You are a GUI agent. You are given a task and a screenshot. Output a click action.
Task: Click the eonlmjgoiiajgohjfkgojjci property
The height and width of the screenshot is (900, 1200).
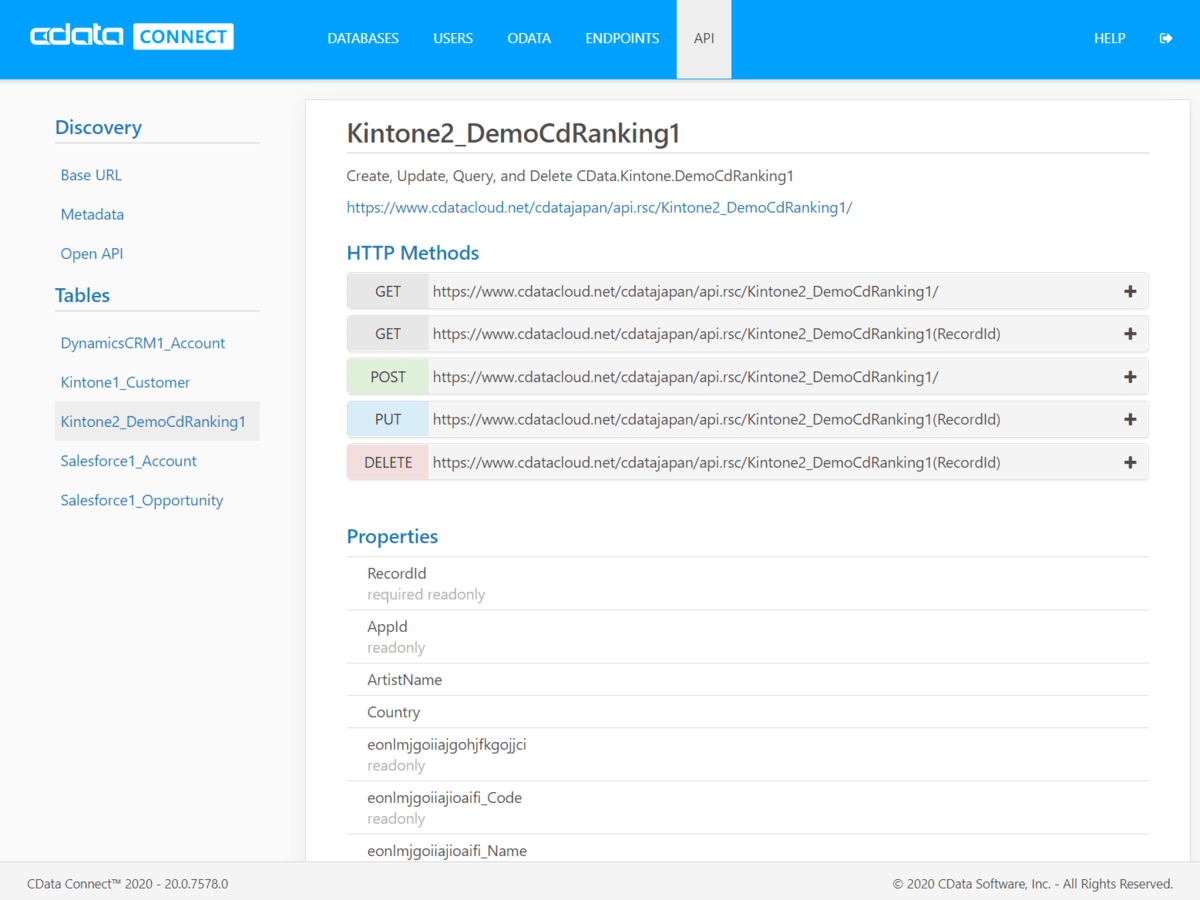(x=447, y=745)
